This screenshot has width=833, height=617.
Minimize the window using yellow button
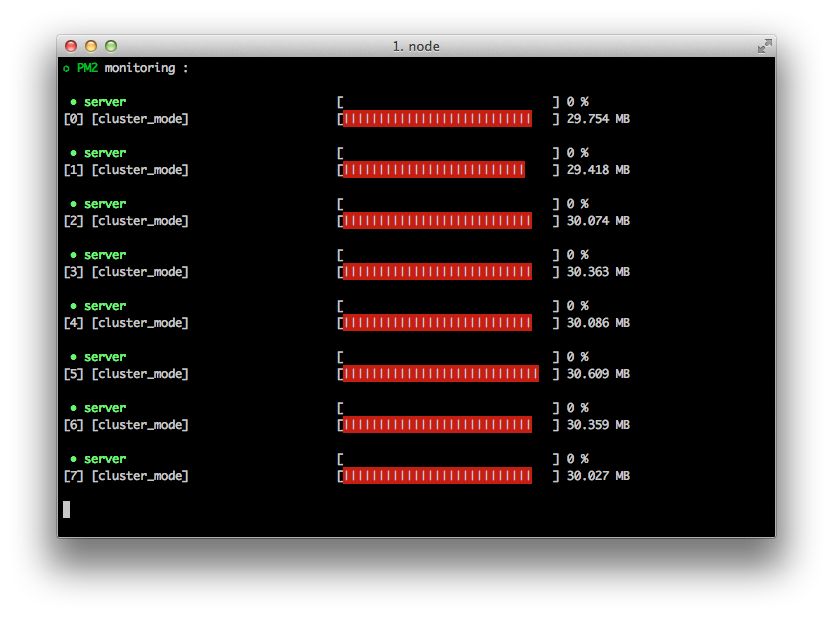[91, 46]
